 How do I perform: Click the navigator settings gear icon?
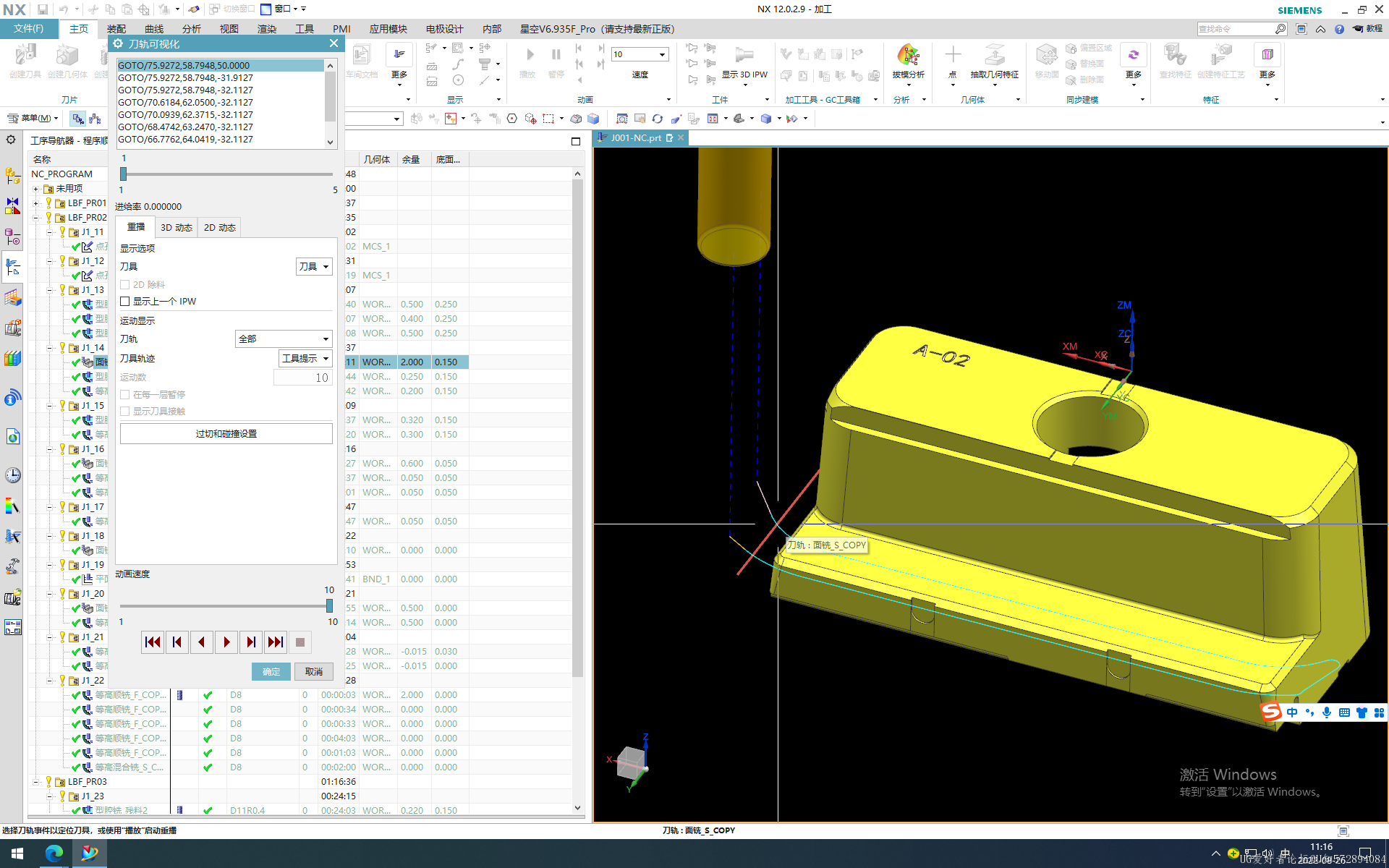click(x=11, y=140)
